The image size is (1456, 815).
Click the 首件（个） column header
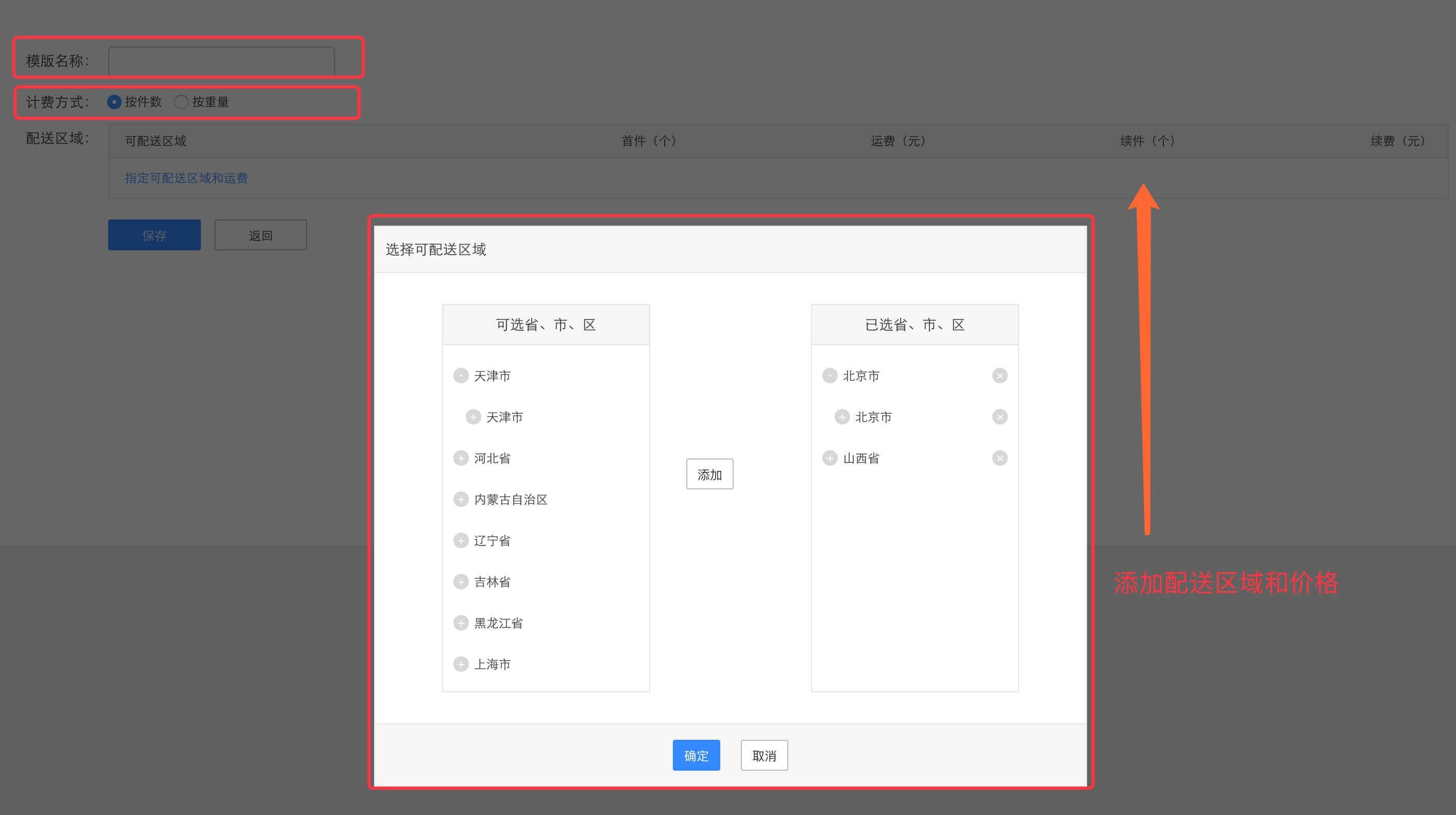click(x=649, y=141)
